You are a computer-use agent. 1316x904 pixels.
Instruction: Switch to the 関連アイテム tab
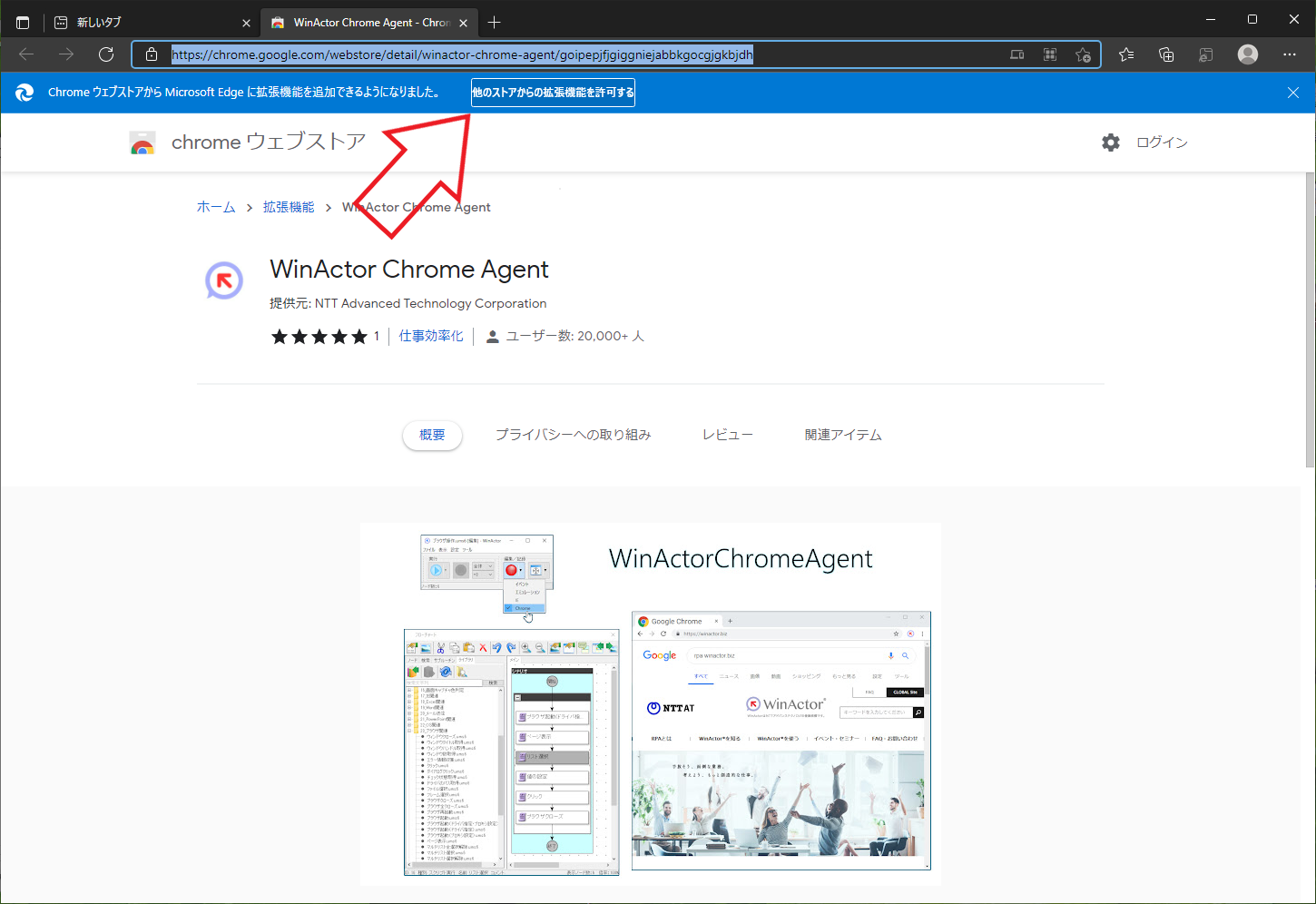842,434
